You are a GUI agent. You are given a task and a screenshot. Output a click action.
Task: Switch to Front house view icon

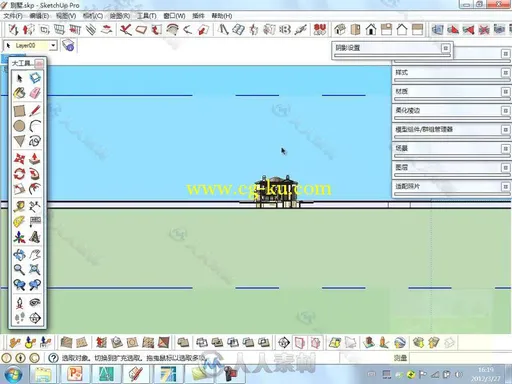(371, 29)
